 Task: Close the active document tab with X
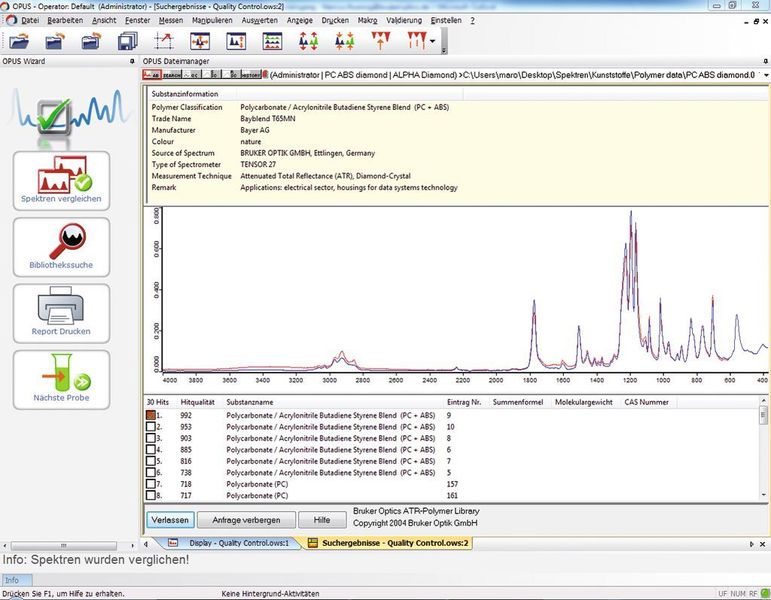coord(763,544)
